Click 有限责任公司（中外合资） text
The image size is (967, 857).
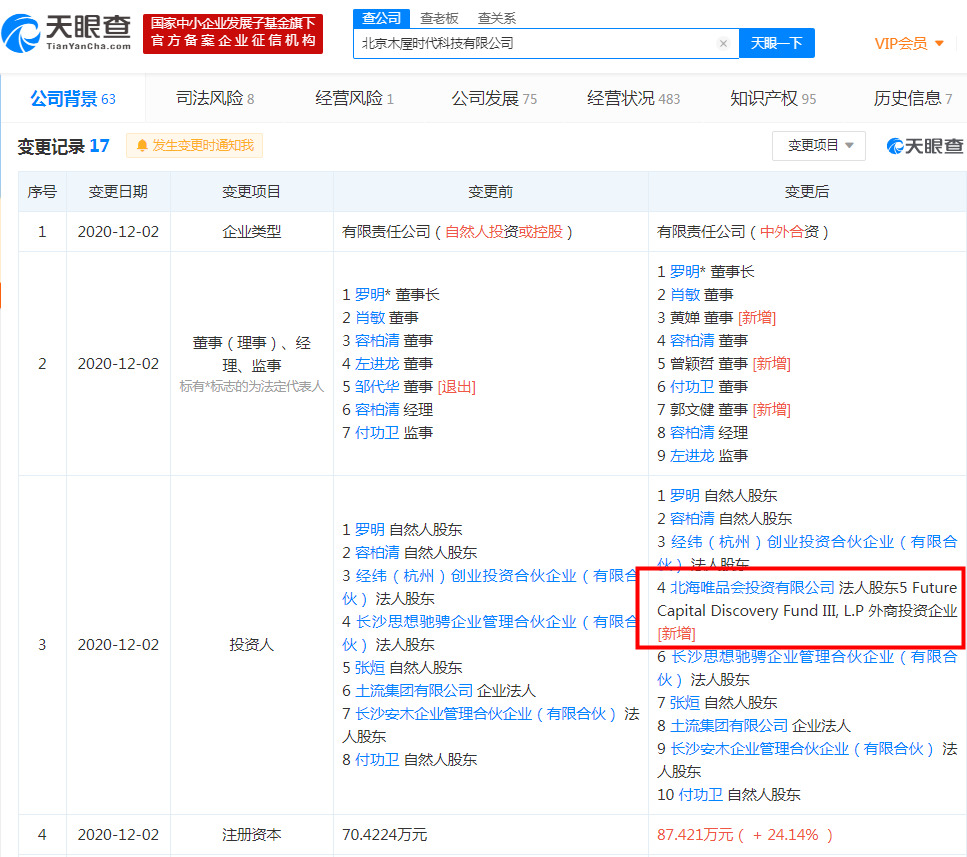(x=743, y=232)
